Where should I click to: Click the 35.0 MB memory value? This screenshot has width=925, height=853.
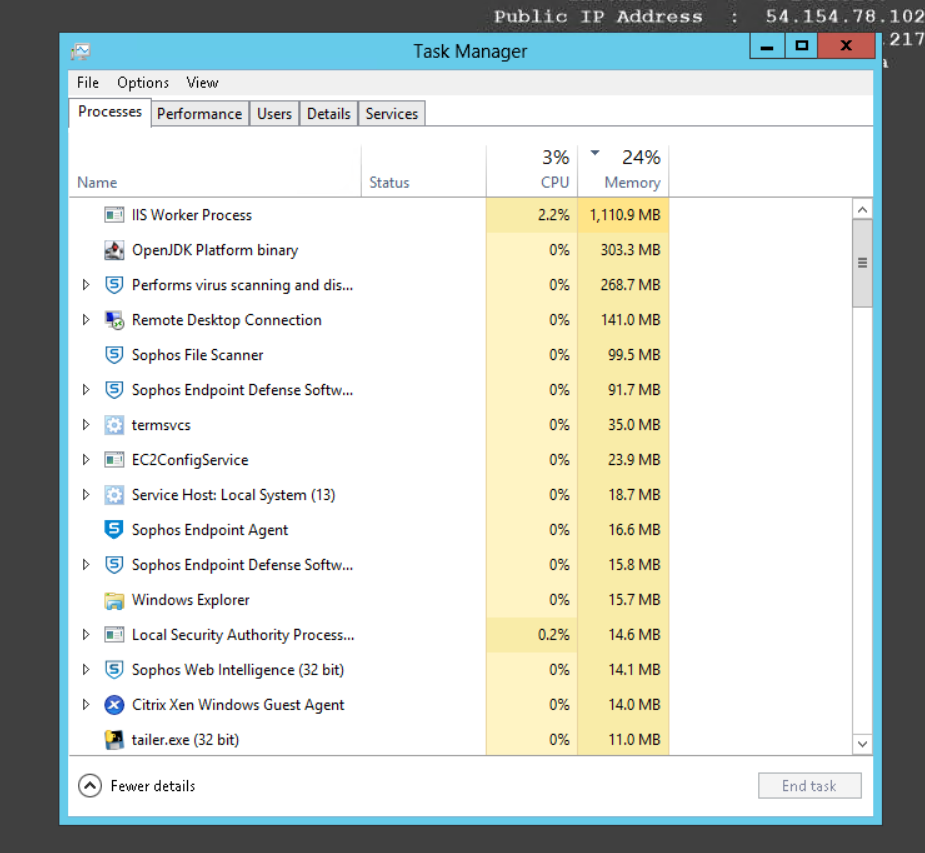point(634,425)
